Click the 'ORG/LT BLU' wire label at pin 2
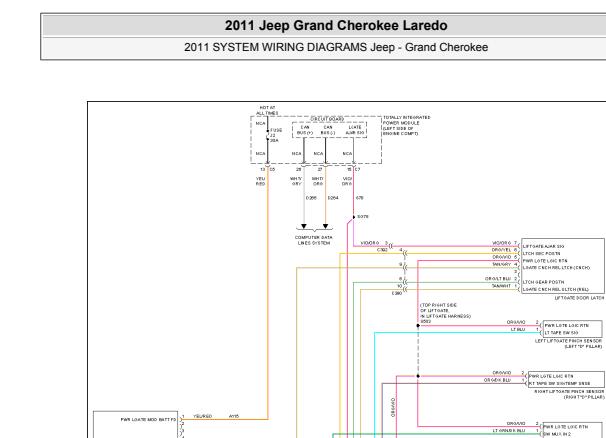The height and width of the screenshot is (438, 606). click(498, 279)
